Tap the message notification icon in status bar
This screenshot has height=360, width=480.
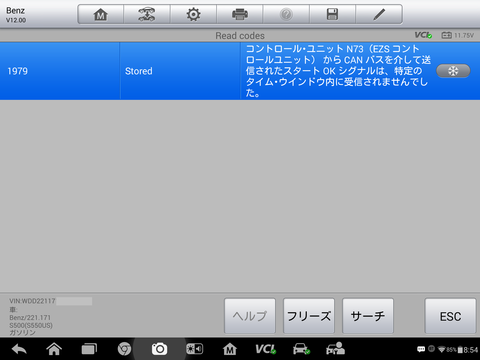pyautogui.click(x=421, y=349)
